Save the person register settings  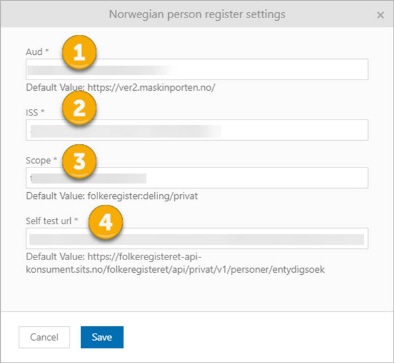pyautogui.click(x=102, y=337)
